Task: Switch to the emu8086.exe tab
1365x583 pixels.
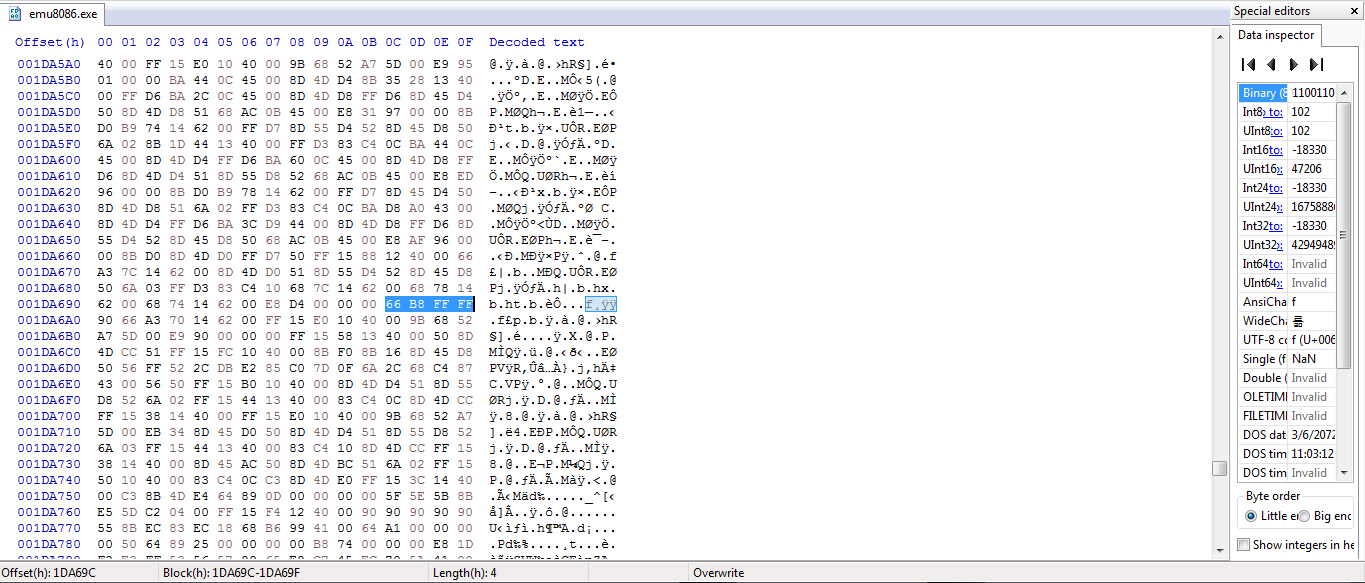Action: point(55,14)
